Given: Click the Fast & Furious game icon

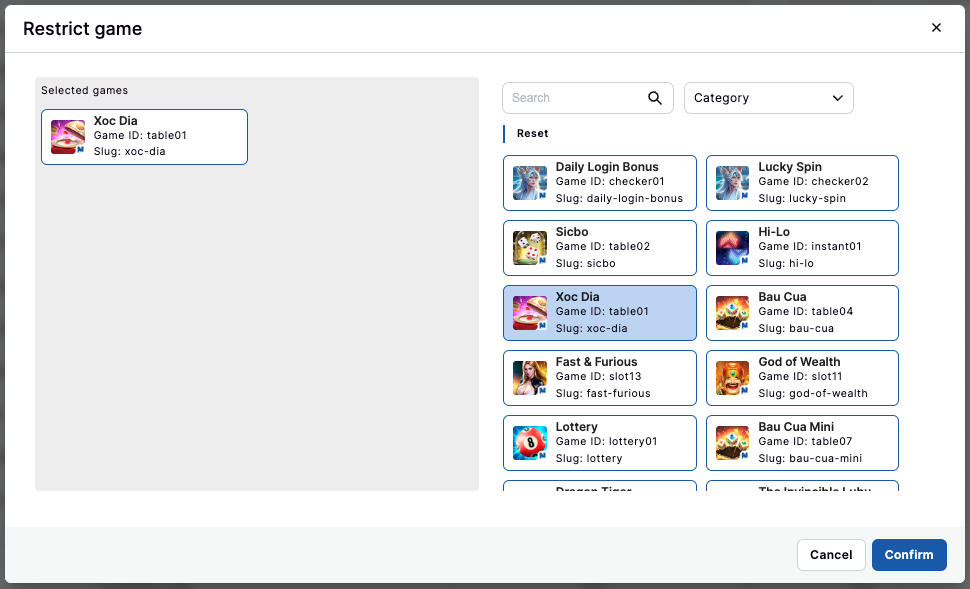Looking at the screenshot, I should coord(530,378).
